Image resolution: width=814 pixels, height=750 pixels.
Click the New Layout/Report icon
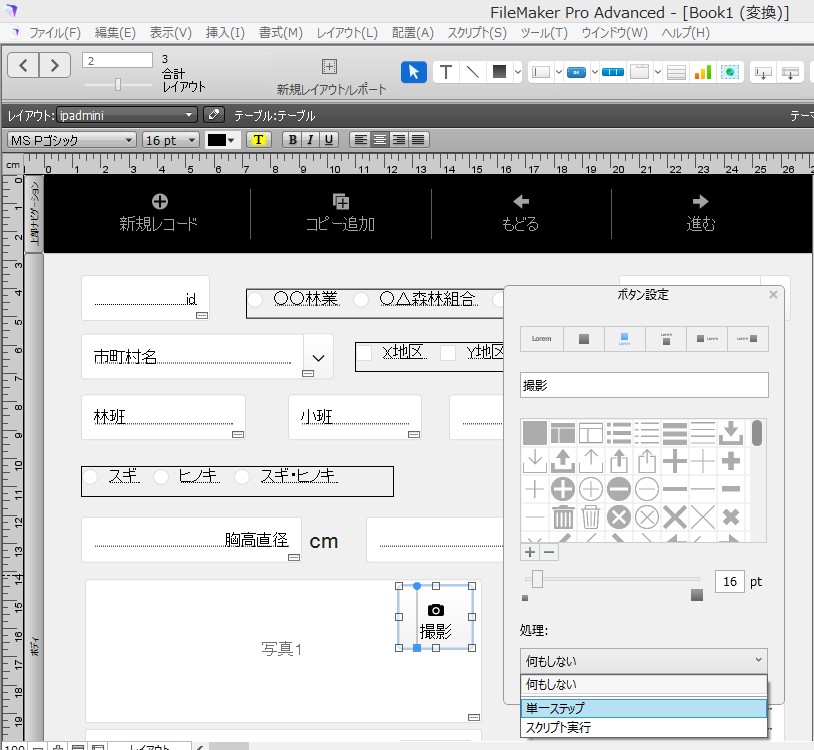point(330,66)
